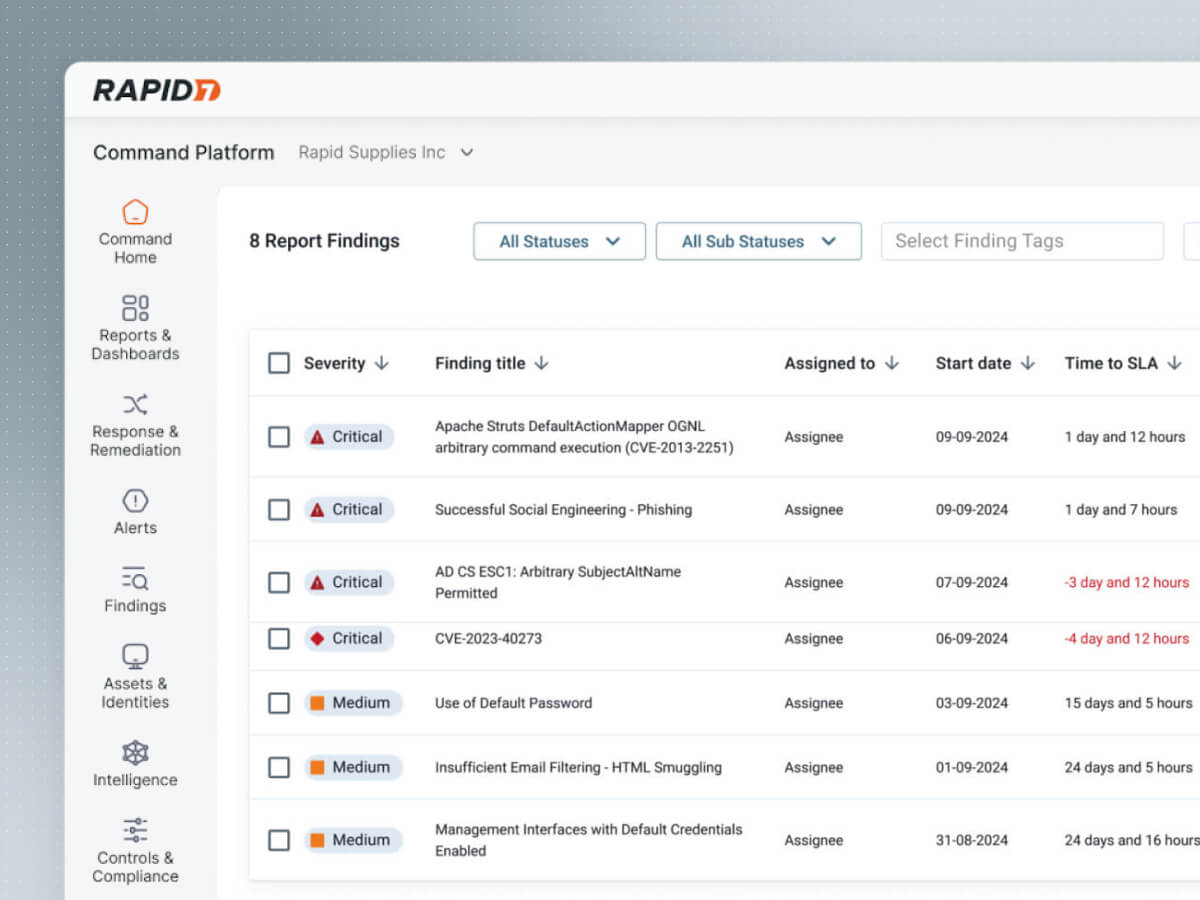This screenshot has width=1200, height=900.
Task: Check the Apache Struts finding row checkbox
Action: click(279, 437)
